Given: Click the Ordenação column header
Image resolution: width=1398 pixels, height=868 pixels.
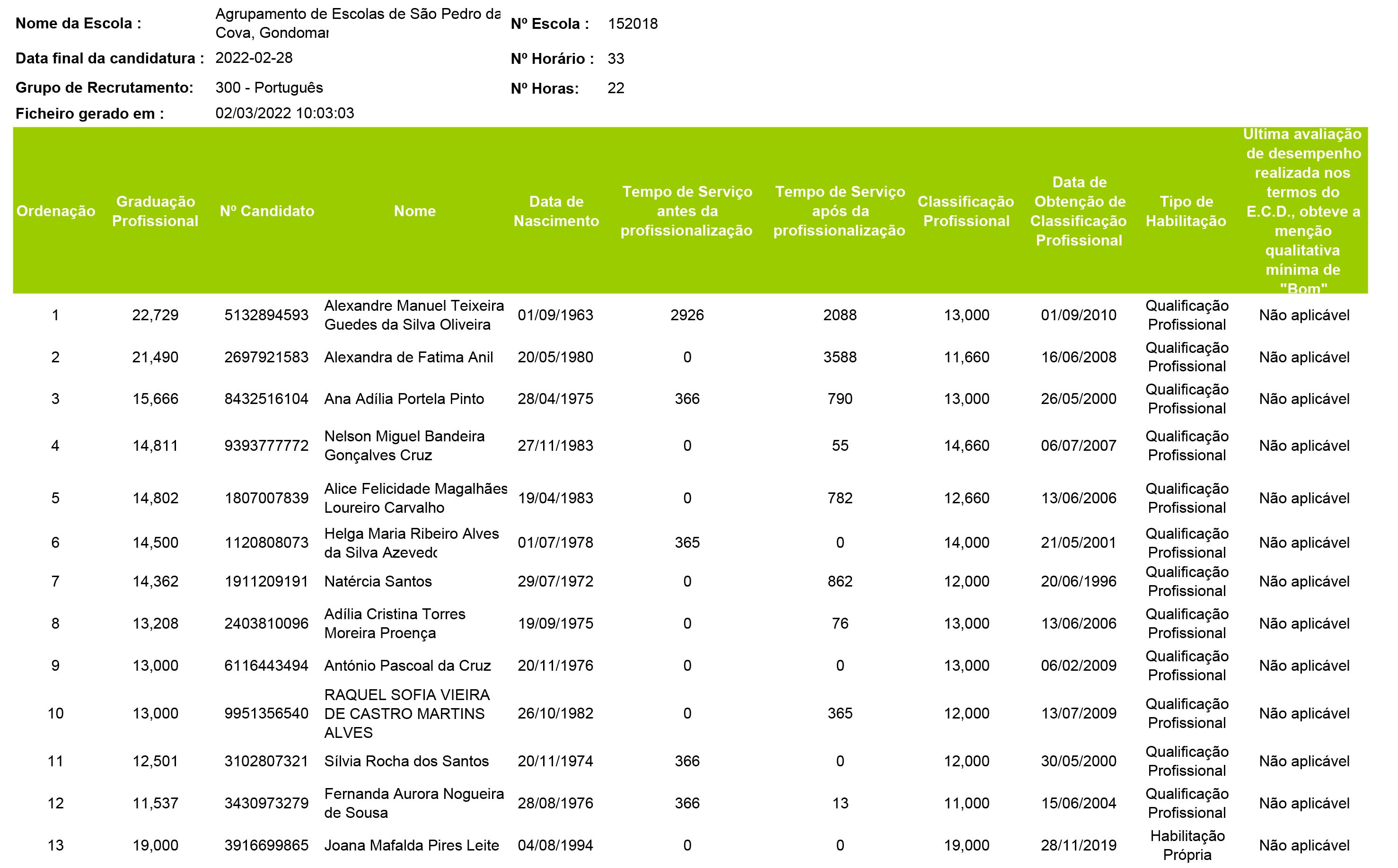Looking at the screenshot, I should tap(56, 211).
